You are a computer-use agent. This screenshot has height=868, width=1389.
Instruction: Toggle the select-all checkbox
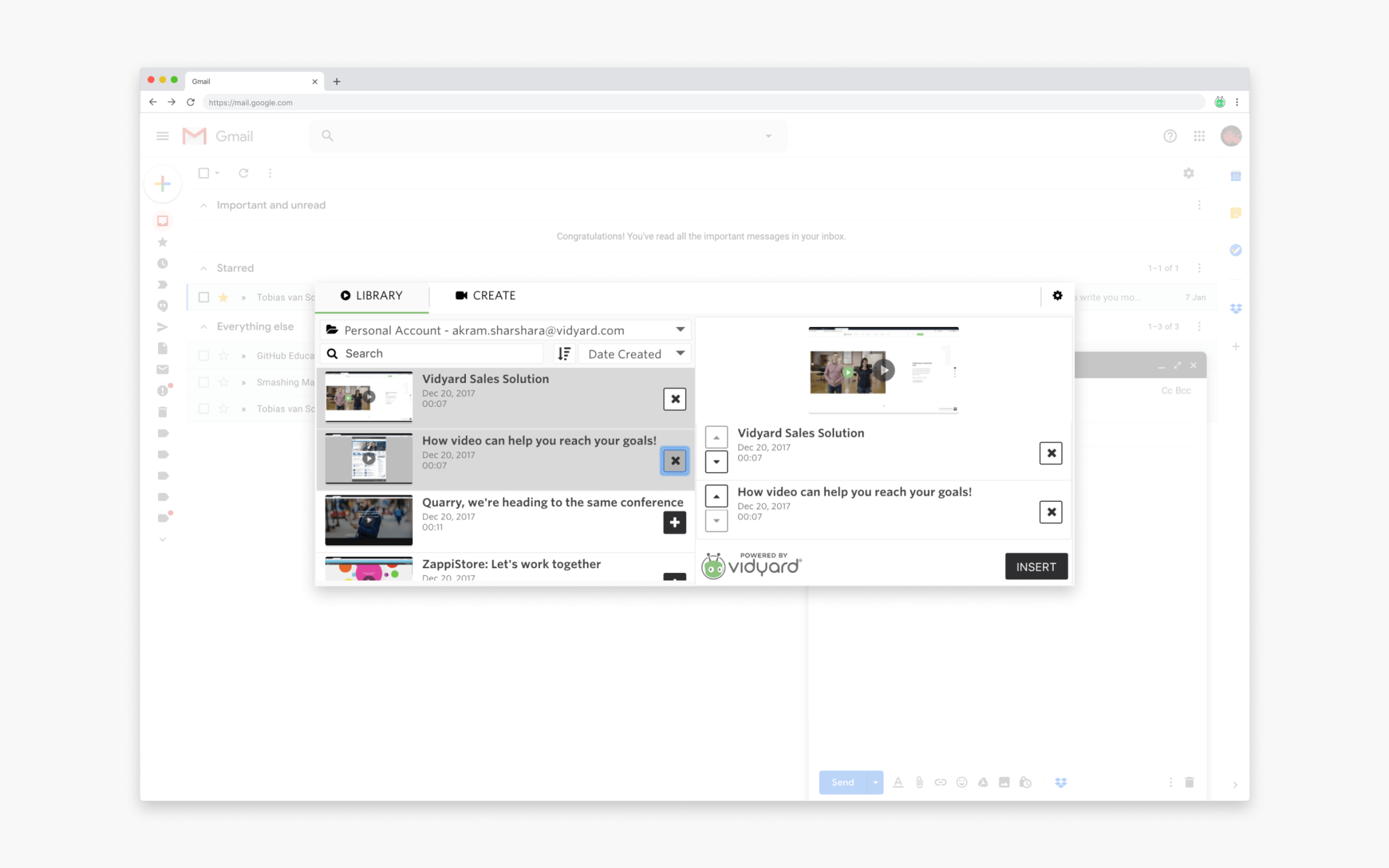pyautogui.click(x=203, y=173)
